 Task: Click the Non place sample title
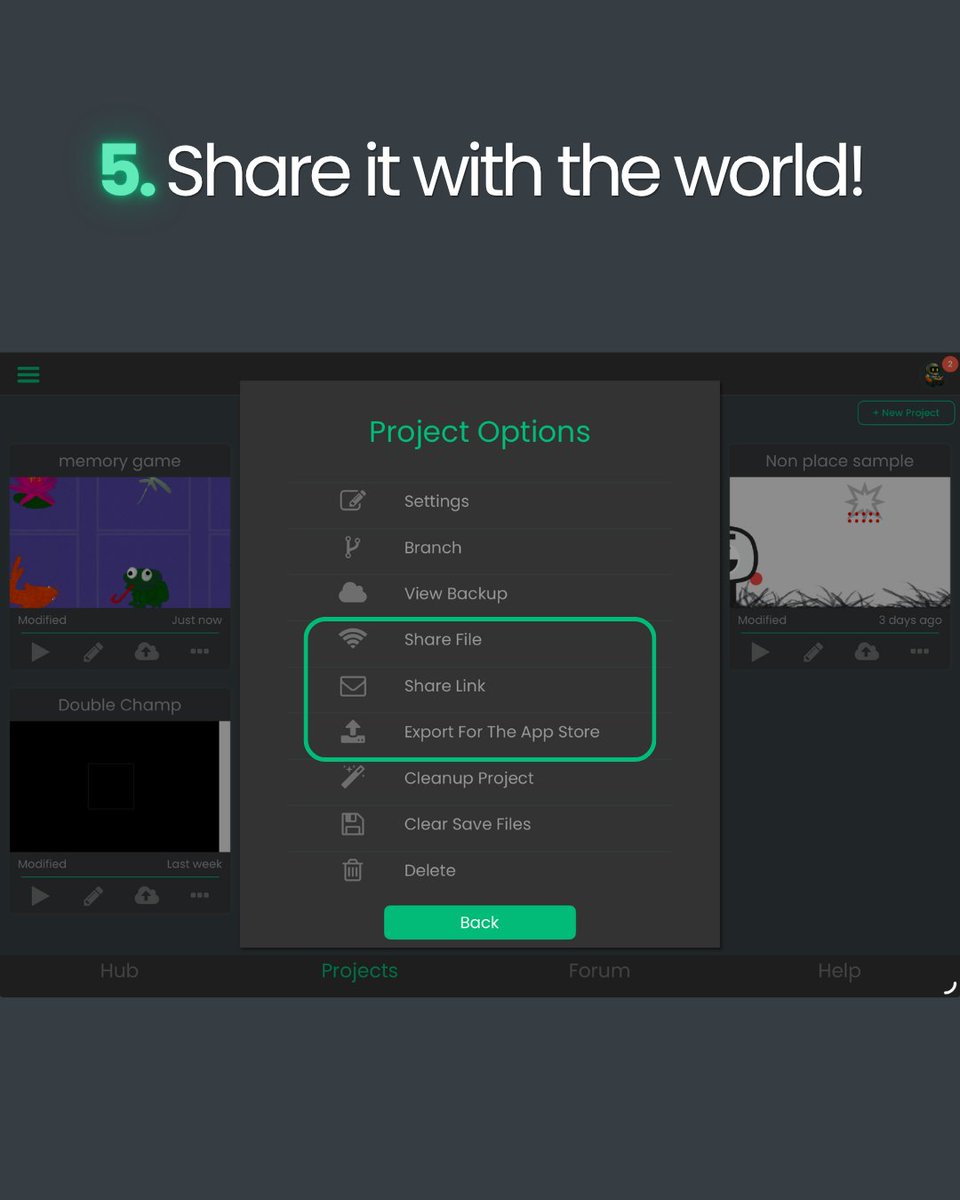point(840,461)
